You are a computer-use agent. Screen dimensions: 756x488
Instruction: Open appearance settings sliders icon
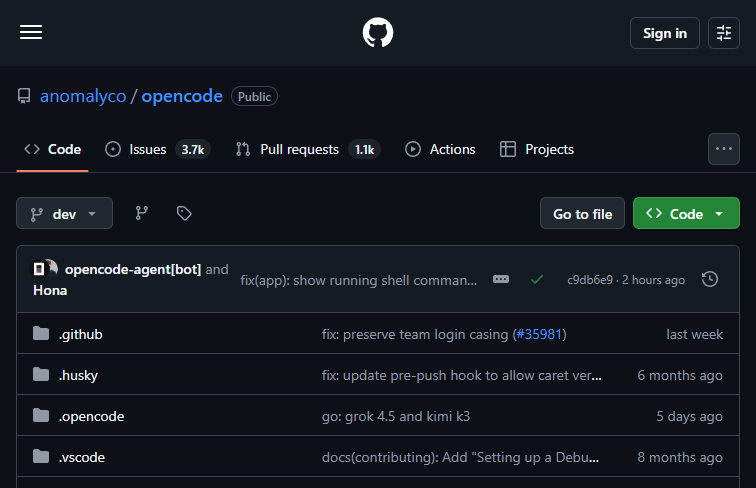(x=724, y=33)
